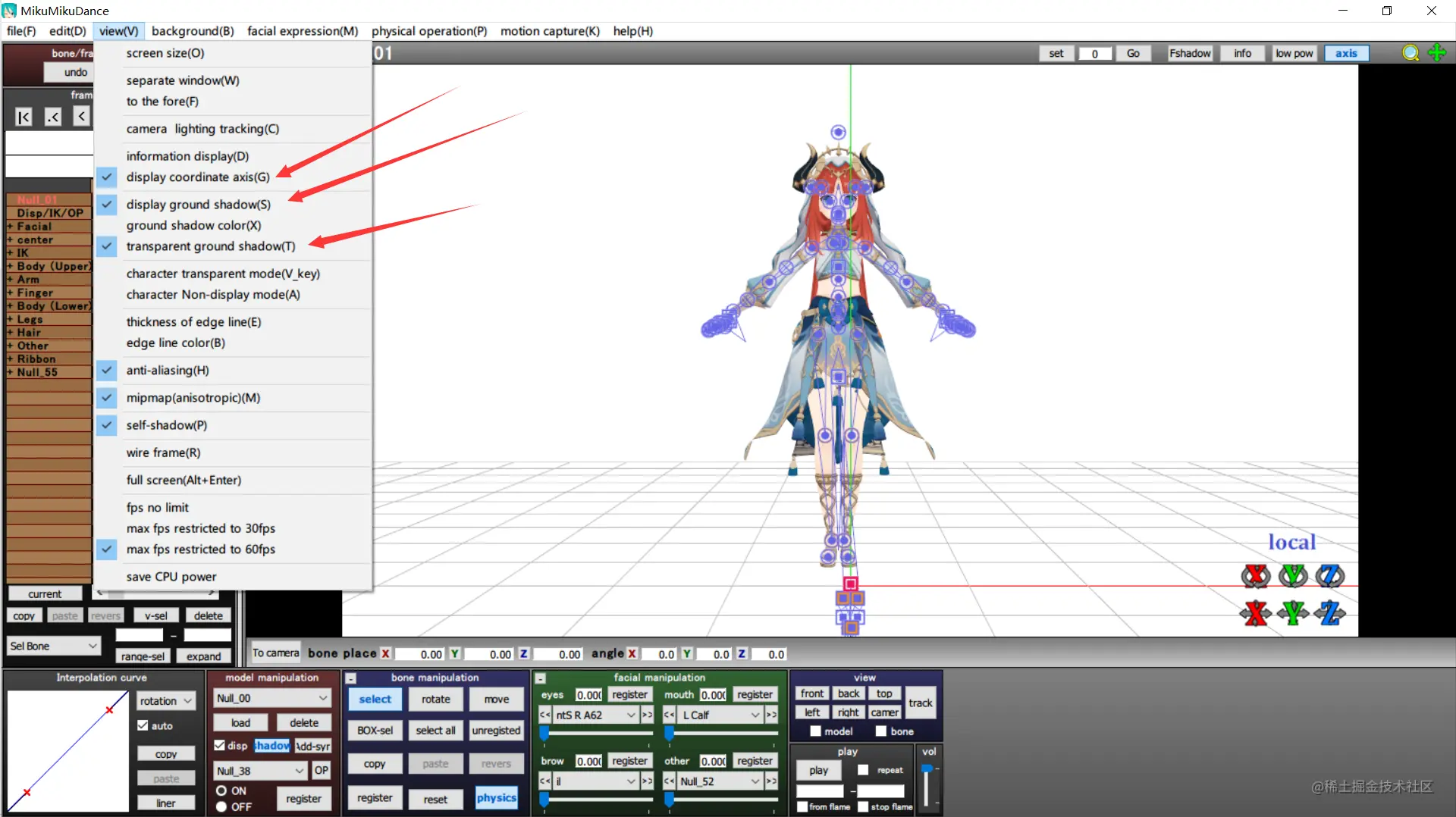Expand the Facial bone group
The image size is (1456, 817).
point(10,227)
